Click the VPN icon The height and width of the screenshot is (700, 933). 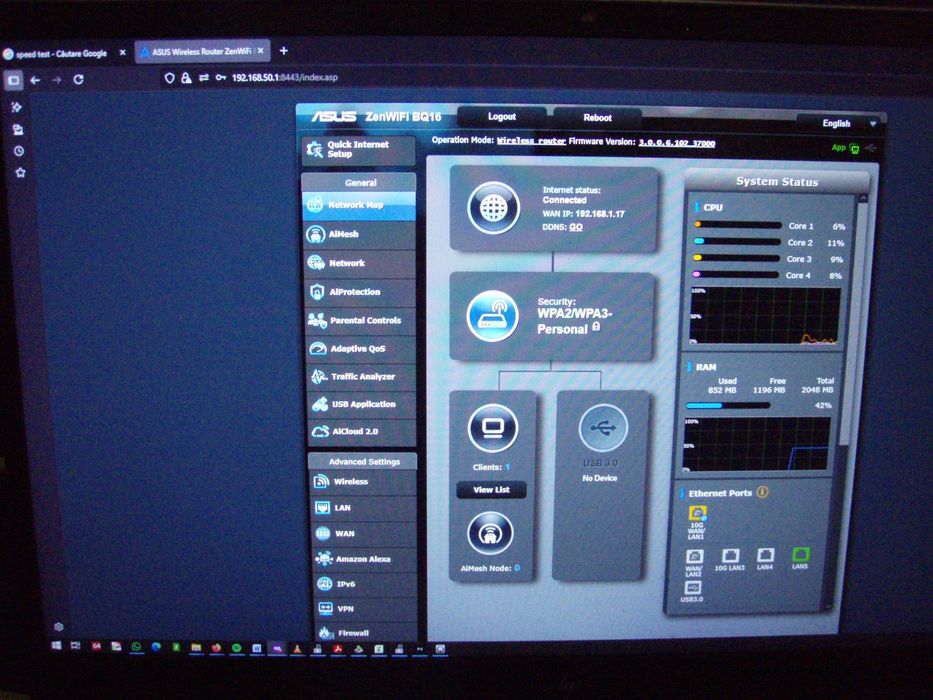coord(325,608)
